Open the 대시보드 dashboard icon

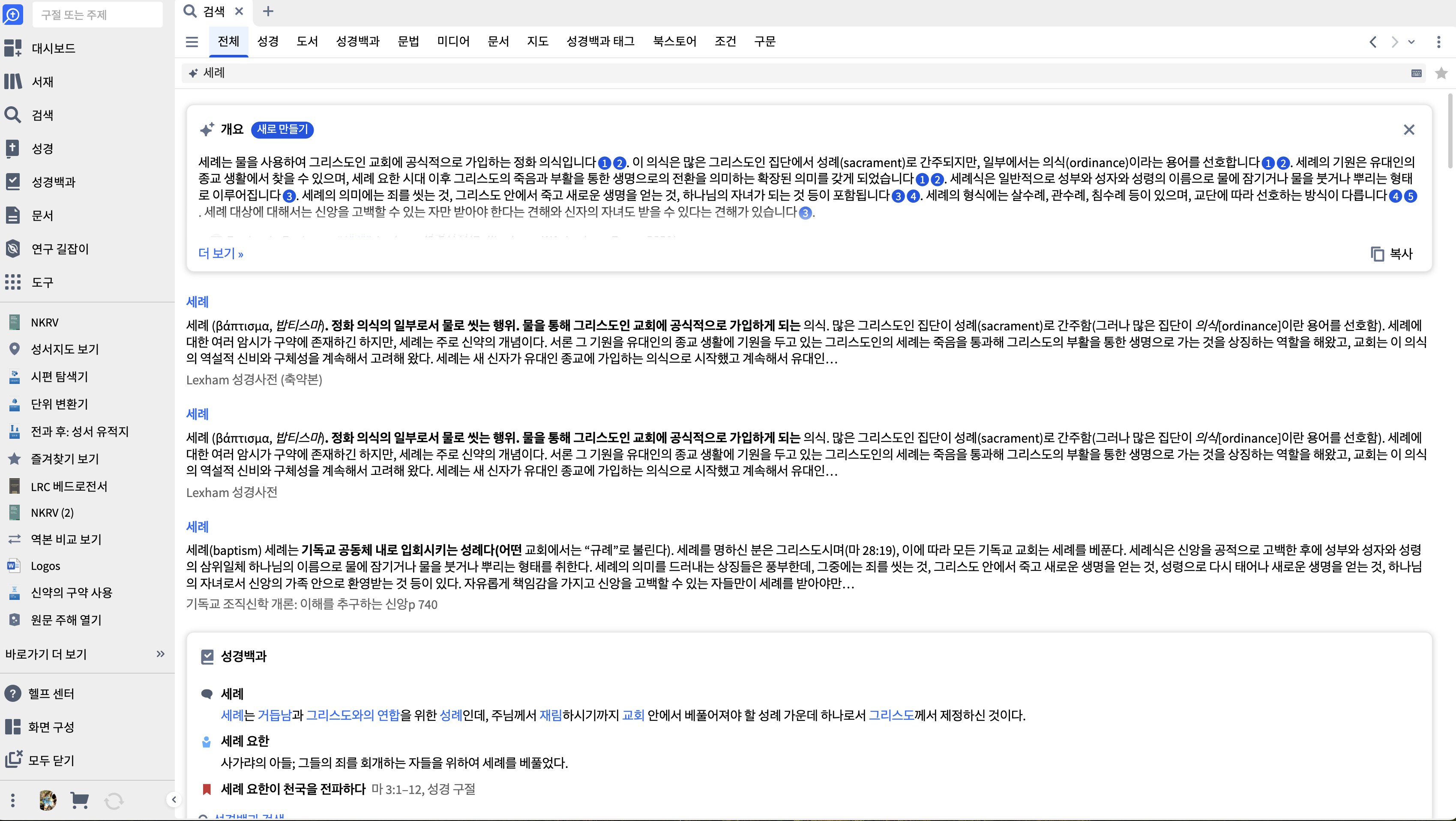(x=12, y=48)
